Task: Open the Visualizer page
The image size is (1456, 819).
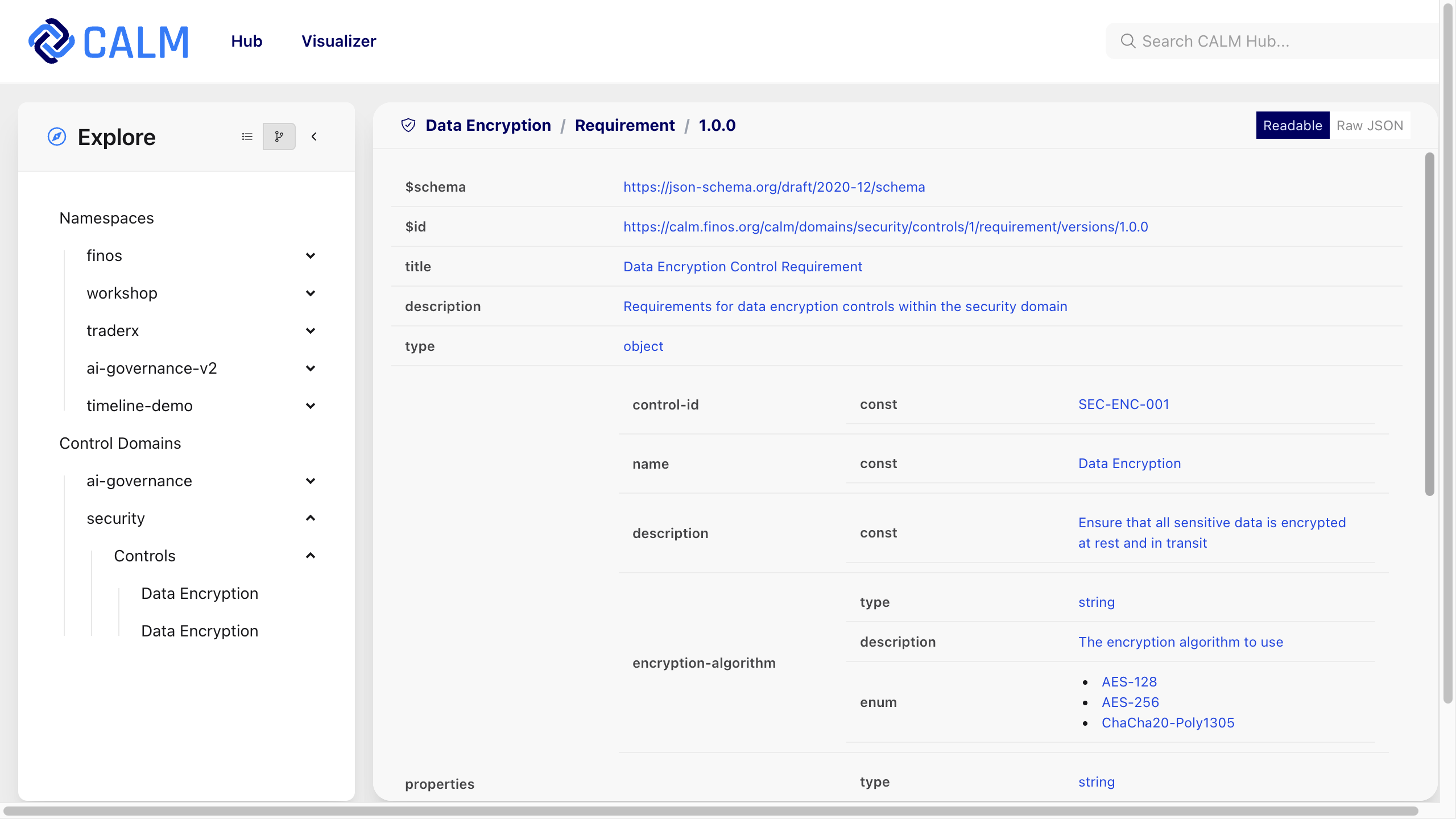Action: point(339,41)
